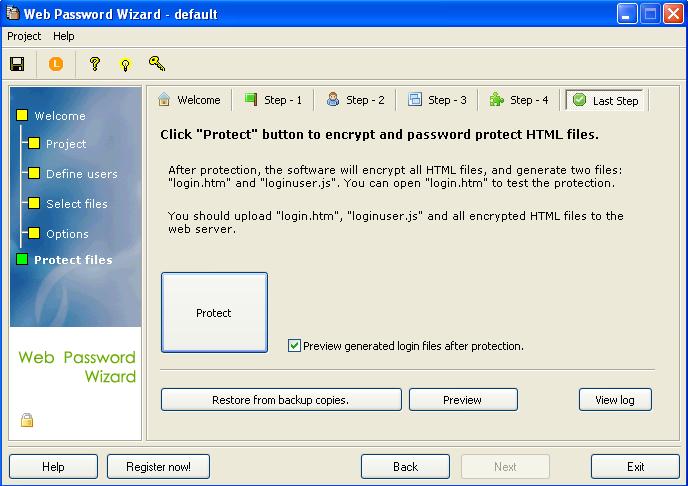Open help with the question mark icon

coord(94,64)
